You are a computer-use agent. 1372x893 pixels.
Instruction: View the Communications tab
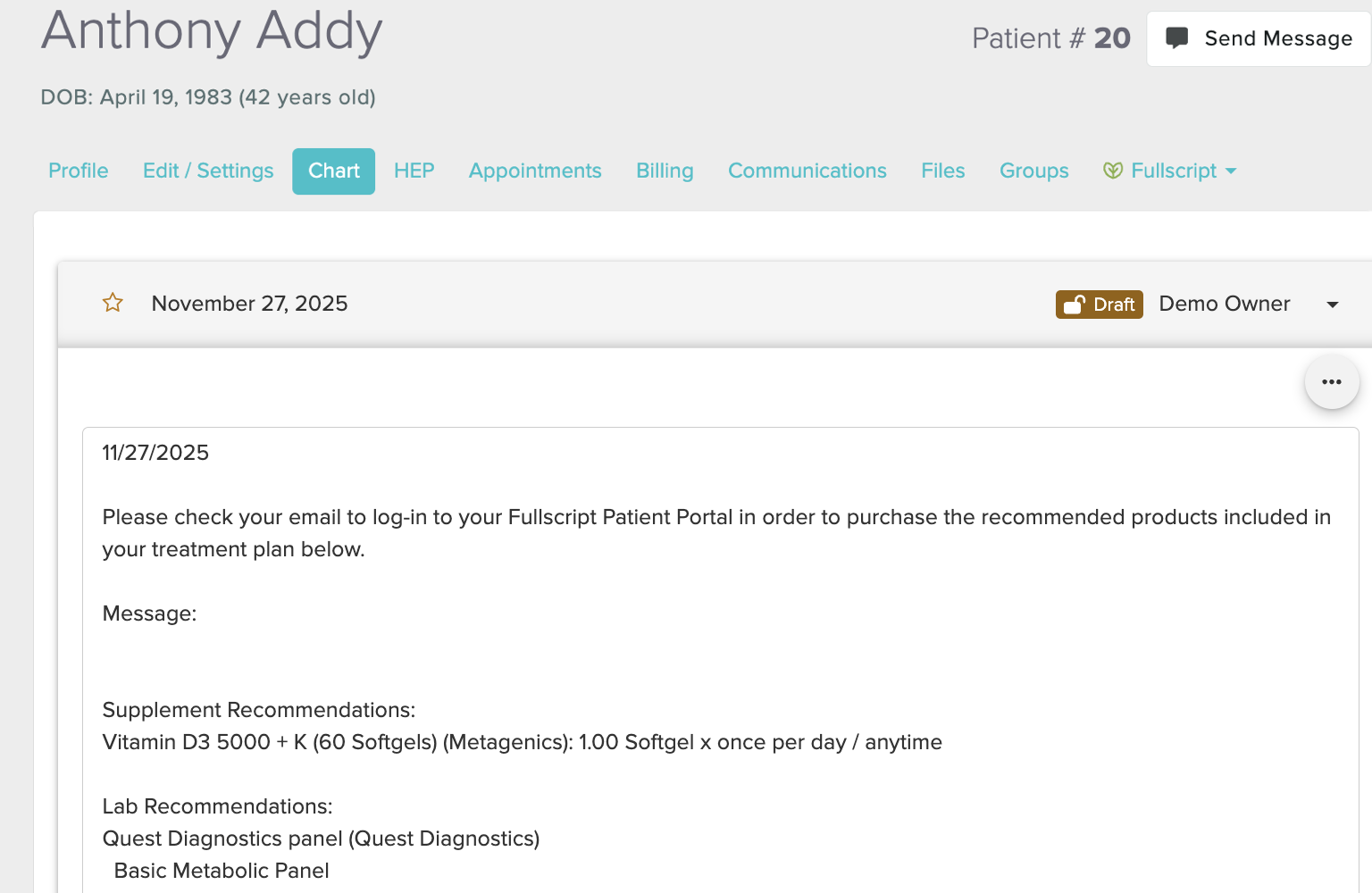click(807, 171)
